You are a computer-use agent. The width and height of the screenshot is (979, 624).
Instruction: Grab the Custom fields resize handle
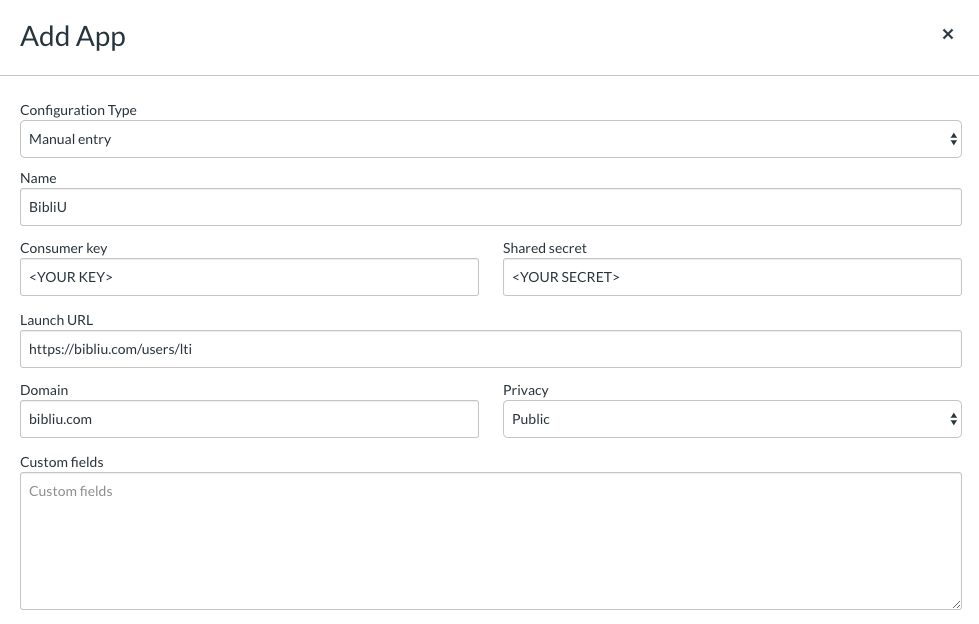(x=956, y=604)
